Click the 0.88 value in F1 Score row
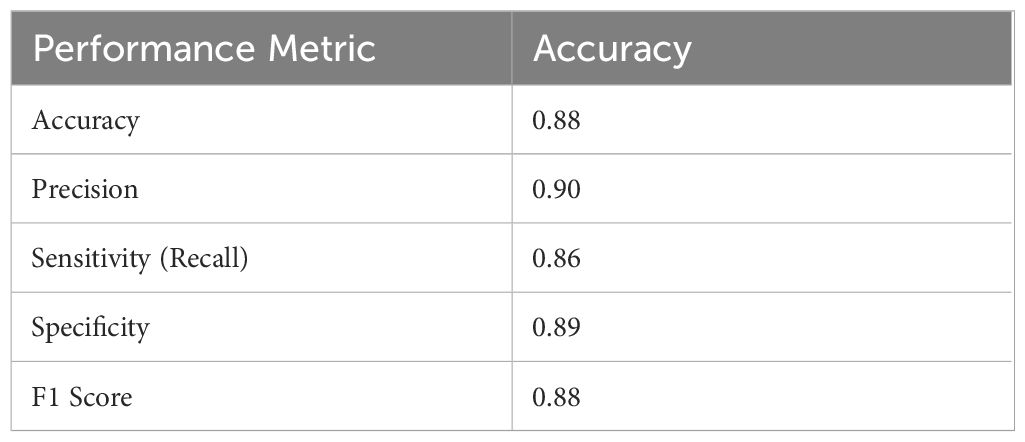The height and width of the screenshot is (442, 1025). [557, 397]
